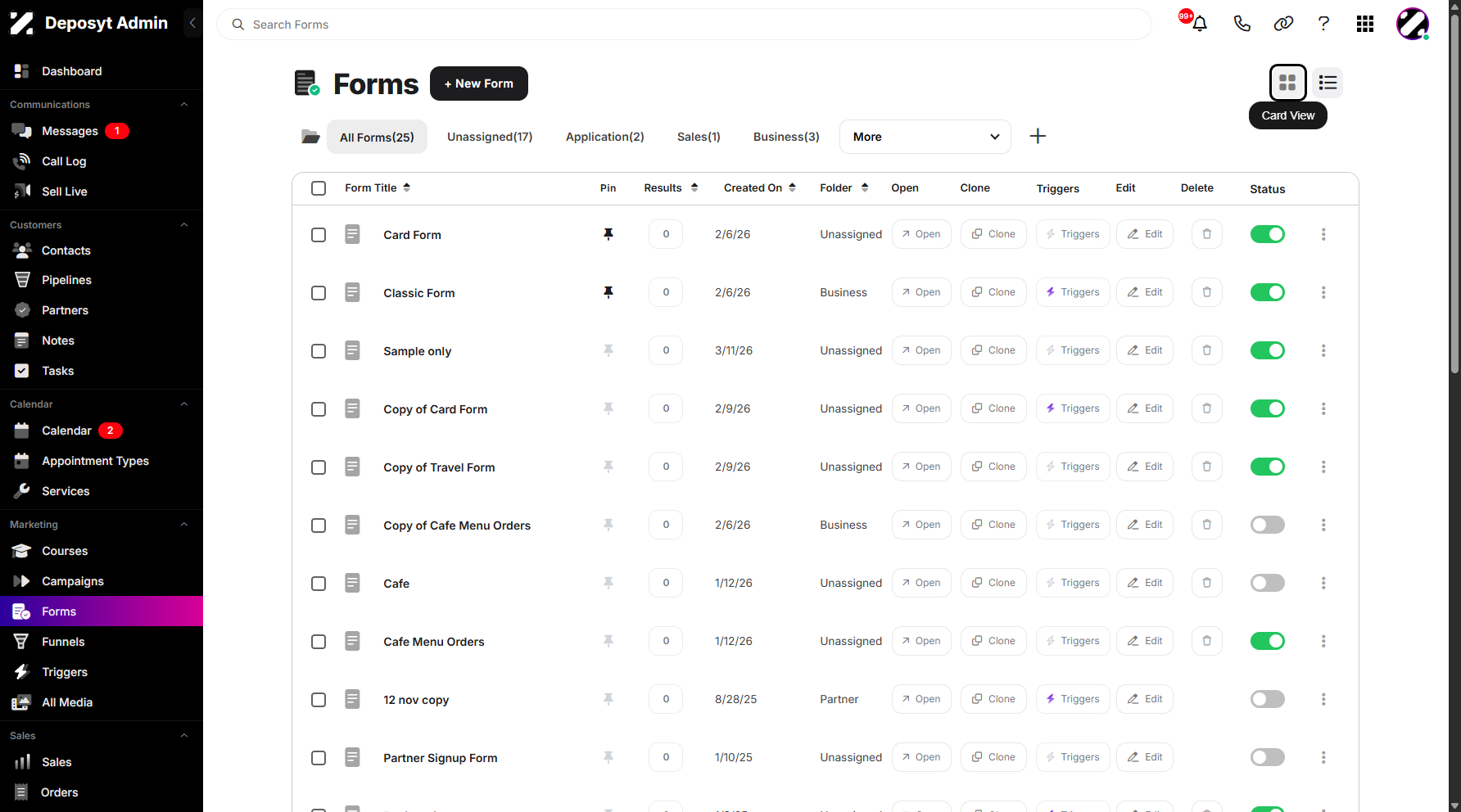Collapse the Communications sidebar section
Image resolution: width=1461 pixels, height=812 pixels.
(184, 105)
